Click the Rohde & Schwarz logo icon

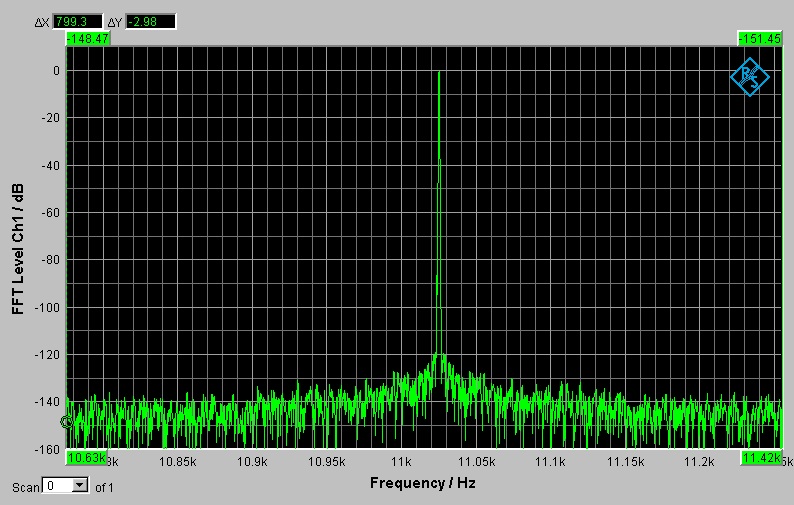point(749,77)
